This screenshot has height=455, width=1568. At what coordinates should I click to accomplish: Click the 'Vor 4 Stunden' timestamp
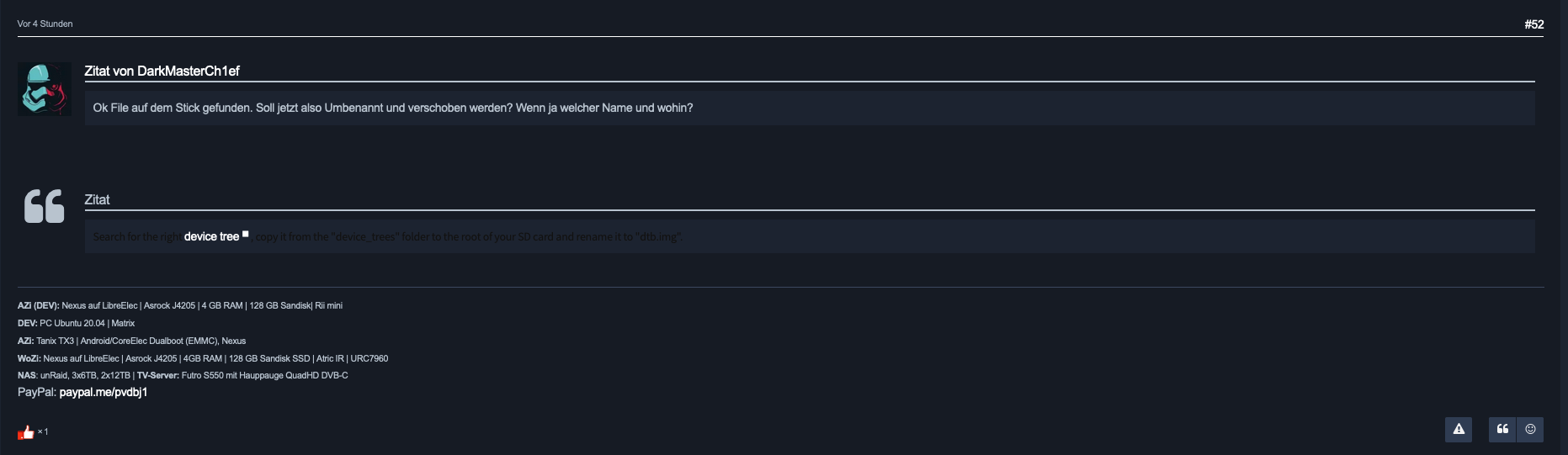[45, 24]
